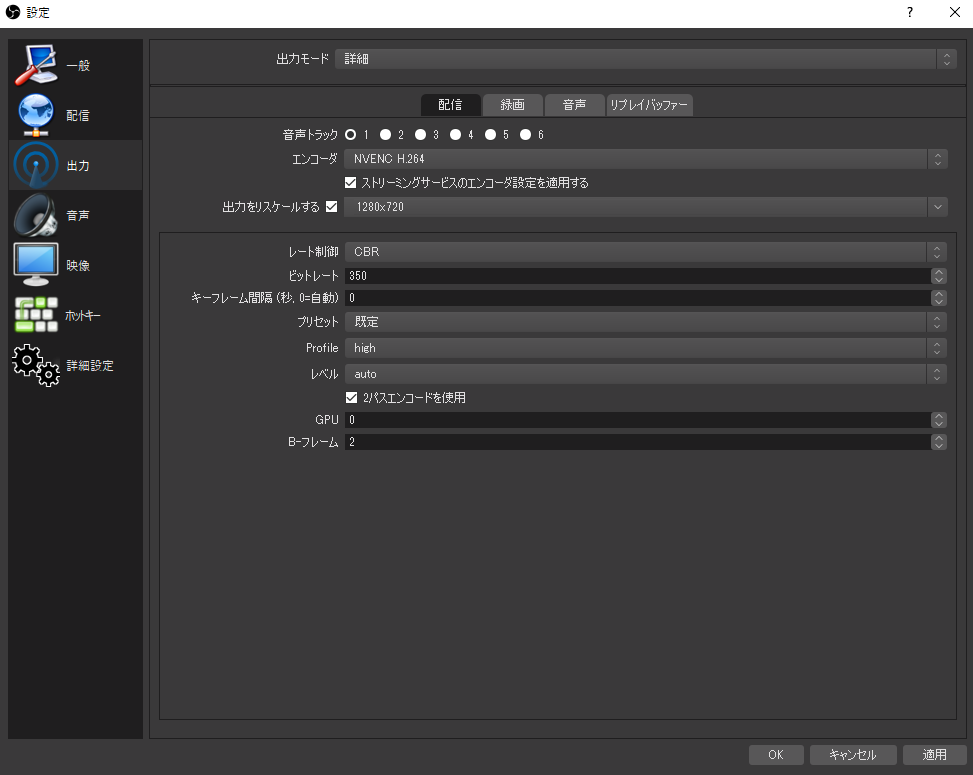Click the キーフレーム間隔 spinner arrows
The height and width of the screenshot is (775, 973).
pyautogui.click(x=939, y=298)
